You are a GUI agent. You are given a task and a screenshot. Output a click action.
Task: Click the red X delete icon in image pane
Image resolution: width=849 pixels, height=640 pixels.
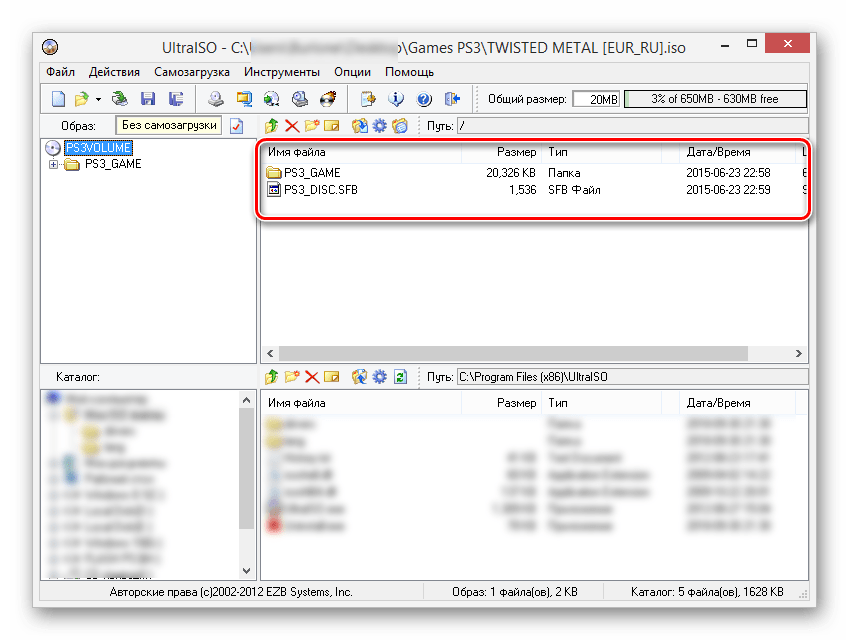pos(291,126)
